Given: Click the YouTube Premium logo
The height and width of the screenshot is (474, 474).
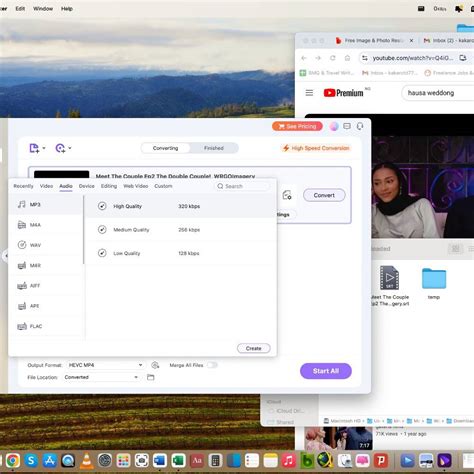Looking at the screenshot, I should point(344,93).
